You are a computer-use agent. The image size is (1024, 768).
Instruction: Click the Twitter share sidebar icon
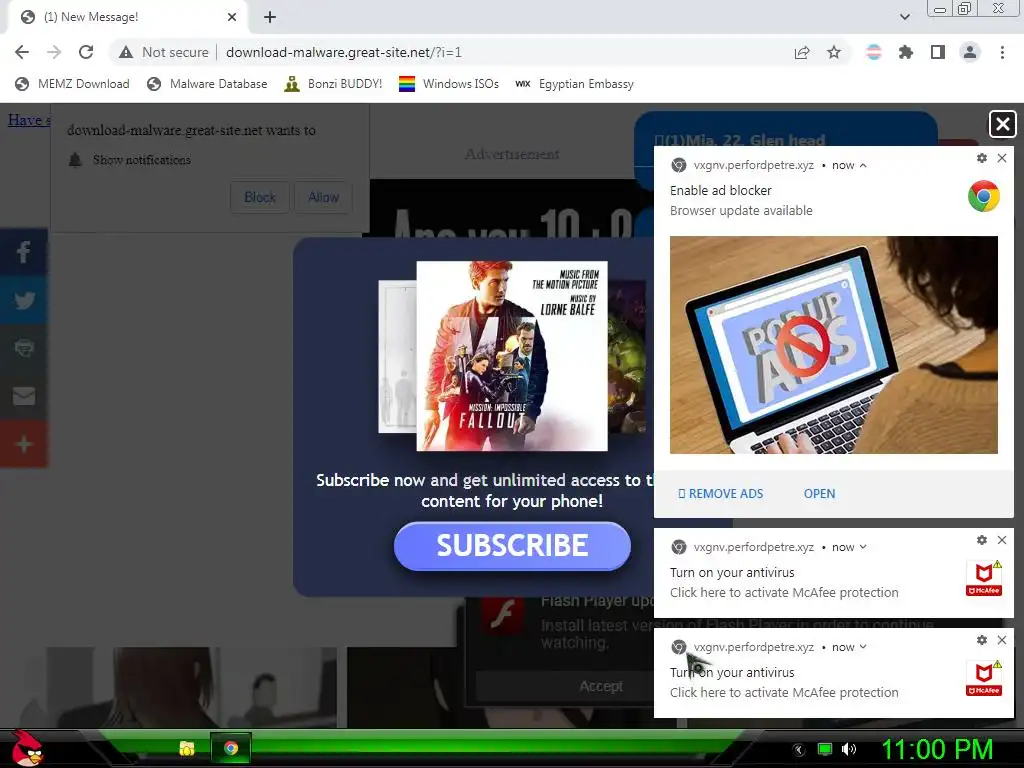[x=24, y=300]
